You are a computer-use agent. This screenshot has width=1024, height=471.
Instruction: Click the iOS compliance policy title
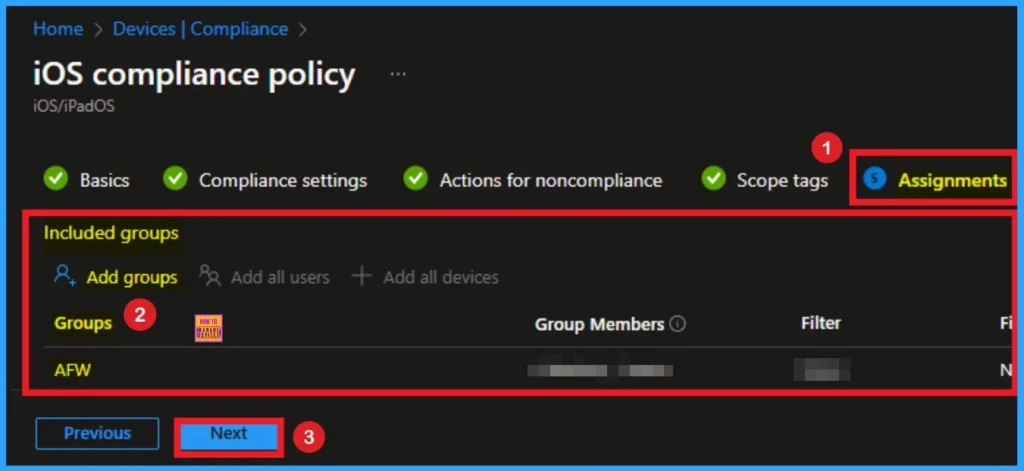(x=194, y=75)
